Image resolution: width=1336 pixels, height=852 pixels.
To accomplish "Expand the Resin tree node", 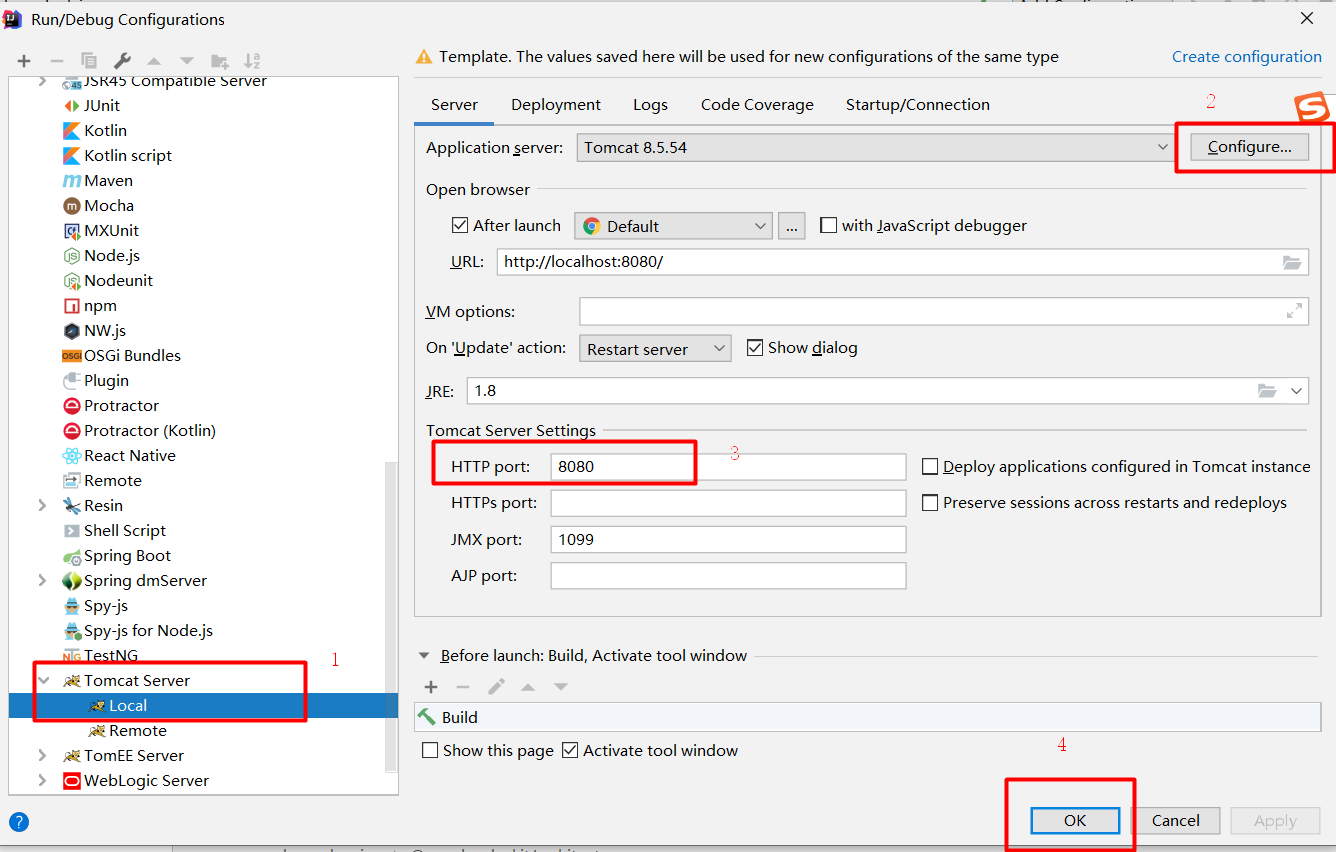I will [42, 505].
